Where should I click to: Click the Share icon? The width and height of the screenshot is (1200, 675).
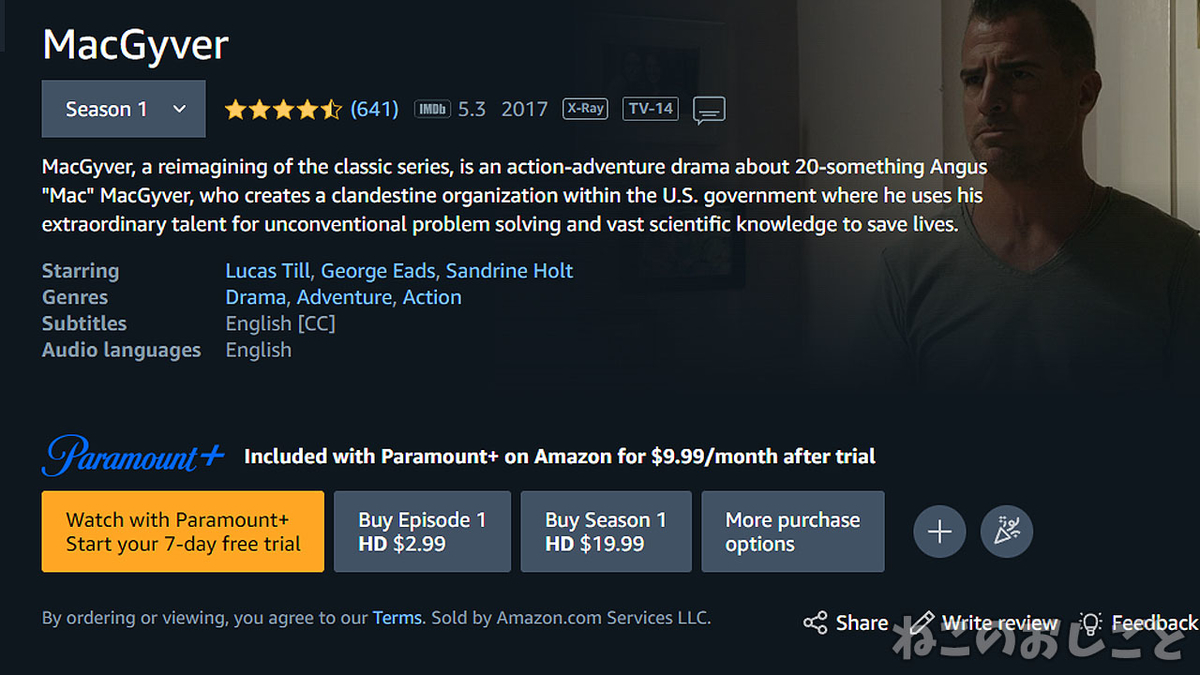click(815, 623)
